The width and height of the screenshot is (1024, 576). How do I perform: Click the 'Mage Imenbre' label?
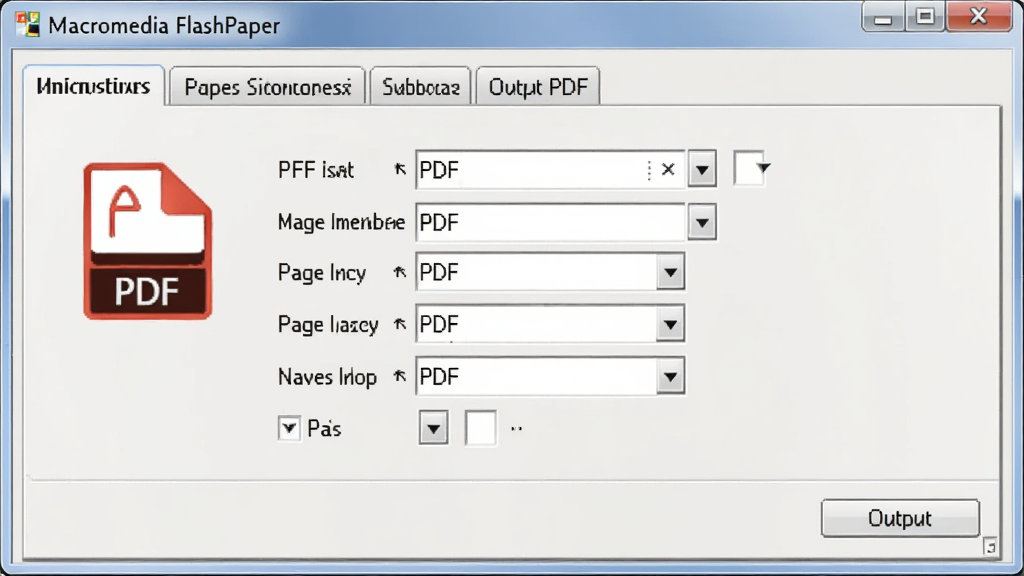pos(342,222)
